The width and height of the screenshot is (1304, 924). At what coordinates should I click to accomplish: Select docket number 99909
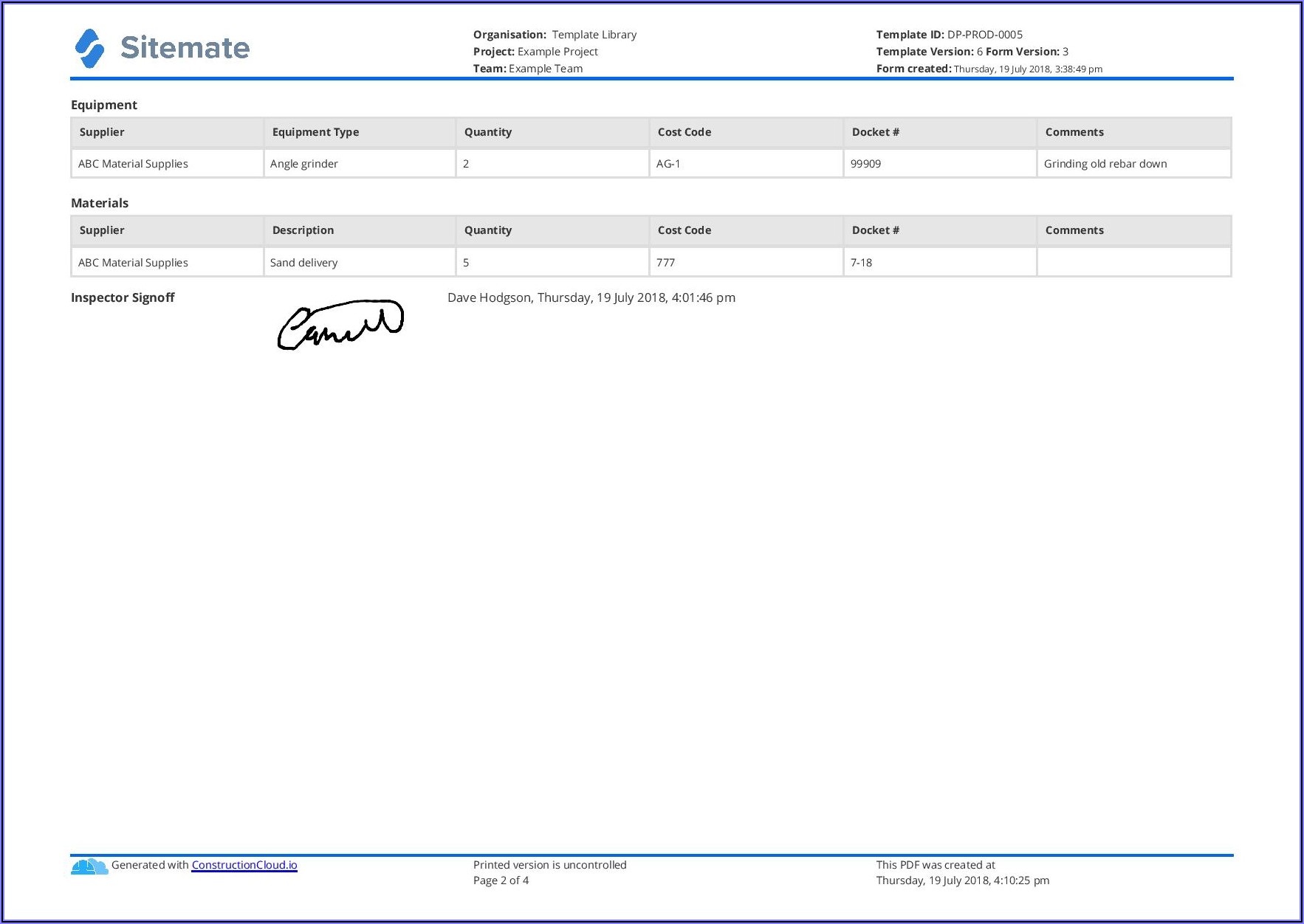point(865,164)
